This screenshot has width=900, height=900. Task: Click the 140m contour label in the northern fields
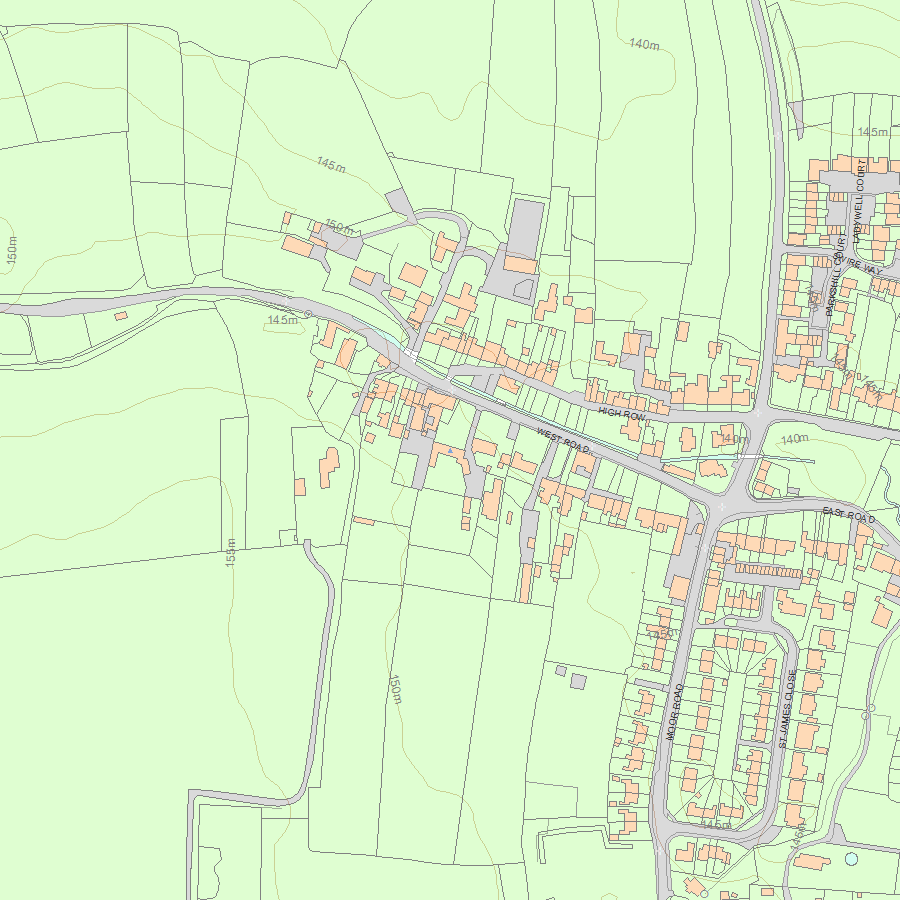click(x=644, y=44)
